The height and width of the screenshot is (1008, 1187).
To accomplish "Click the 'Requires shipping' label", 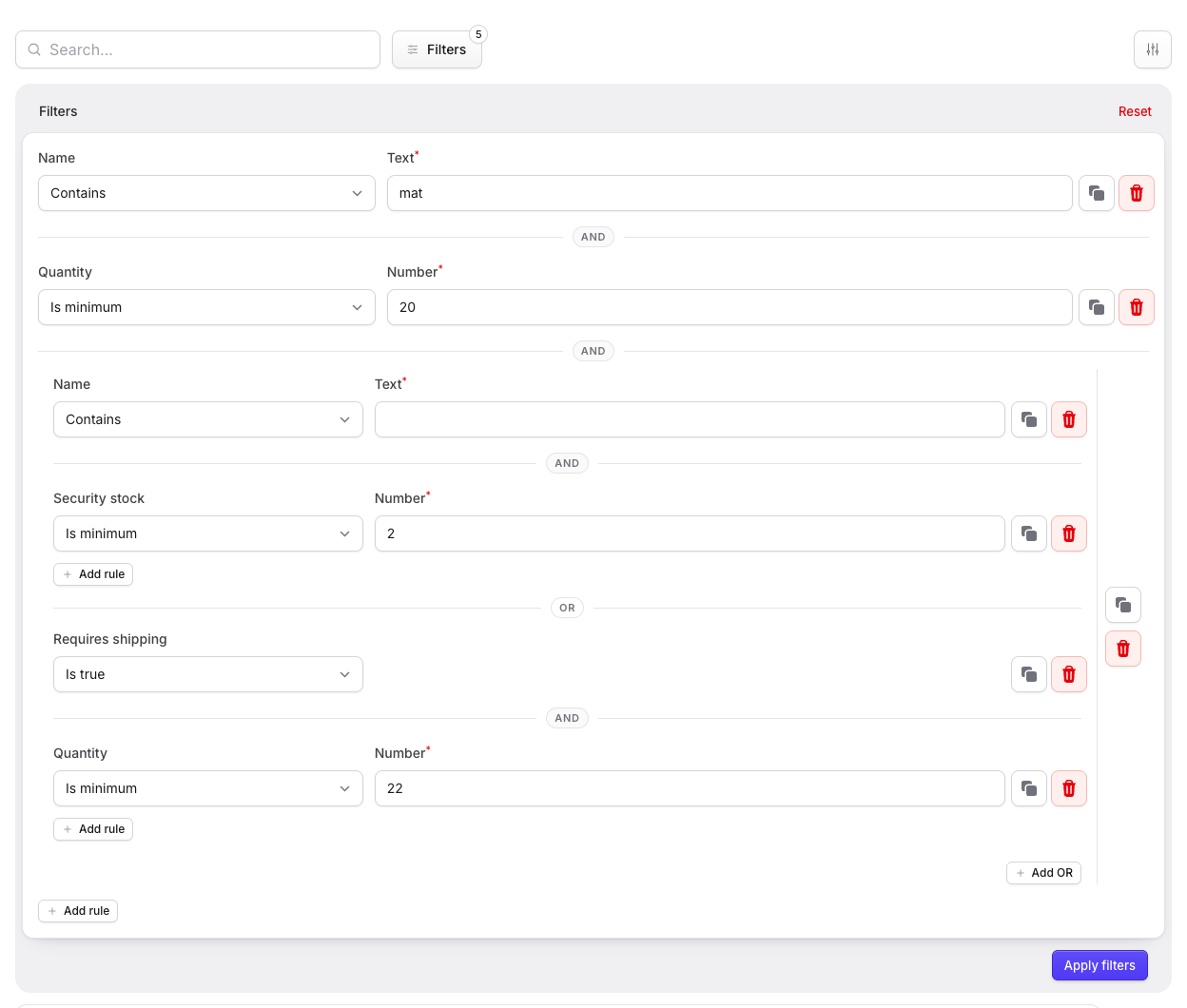I will click(x=110, y=639).
